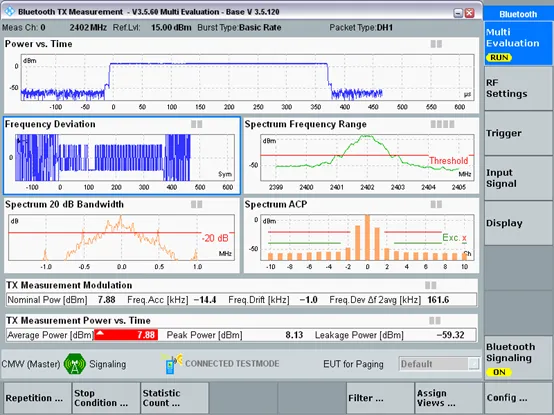This screenshot has width=554, height=415.
Task: Open Filter... hotkey
Action: [380, 398]
